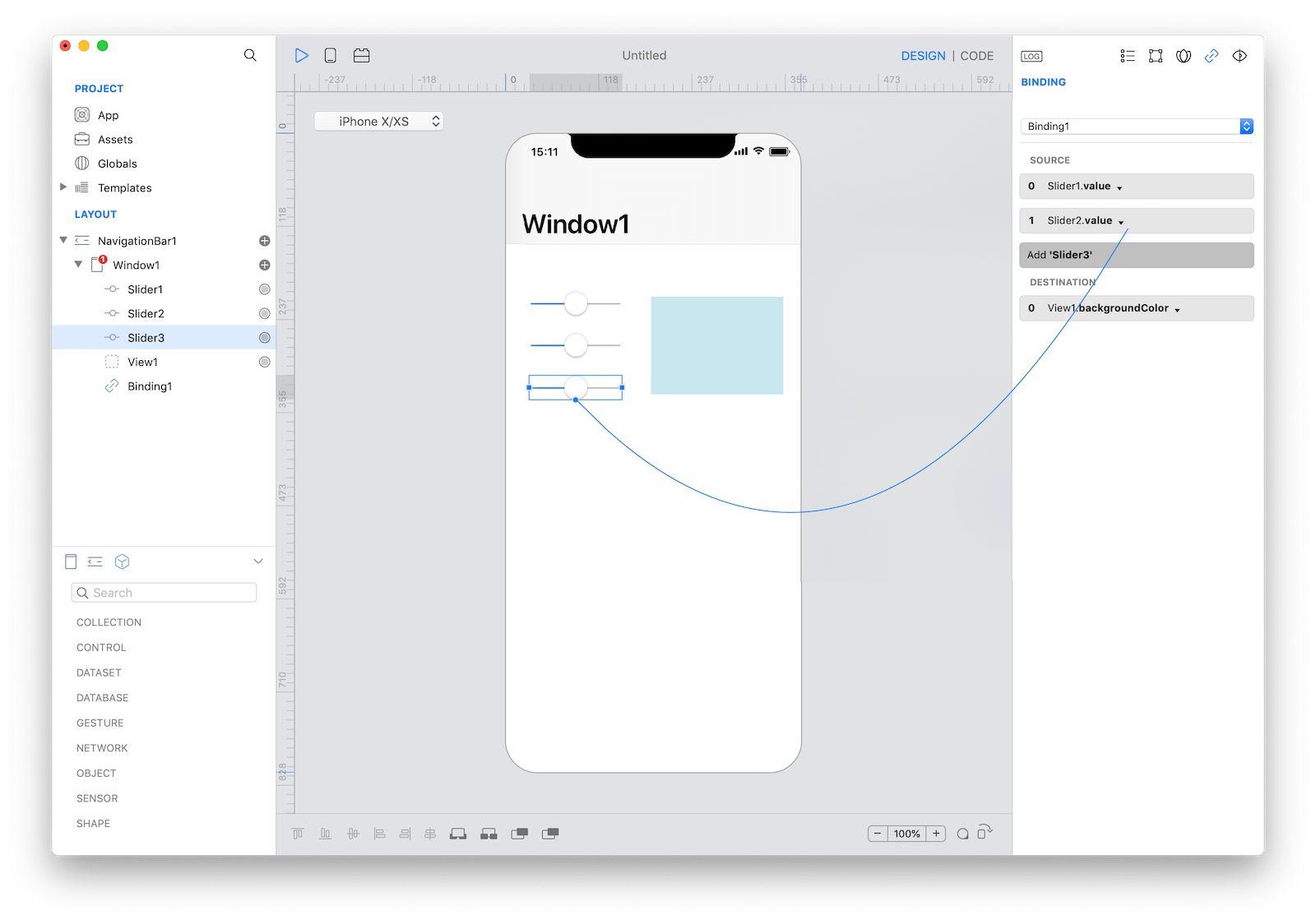Open the events inspector icon
This screenshot has width=1316, height=924.
(x=1240, y=56)
